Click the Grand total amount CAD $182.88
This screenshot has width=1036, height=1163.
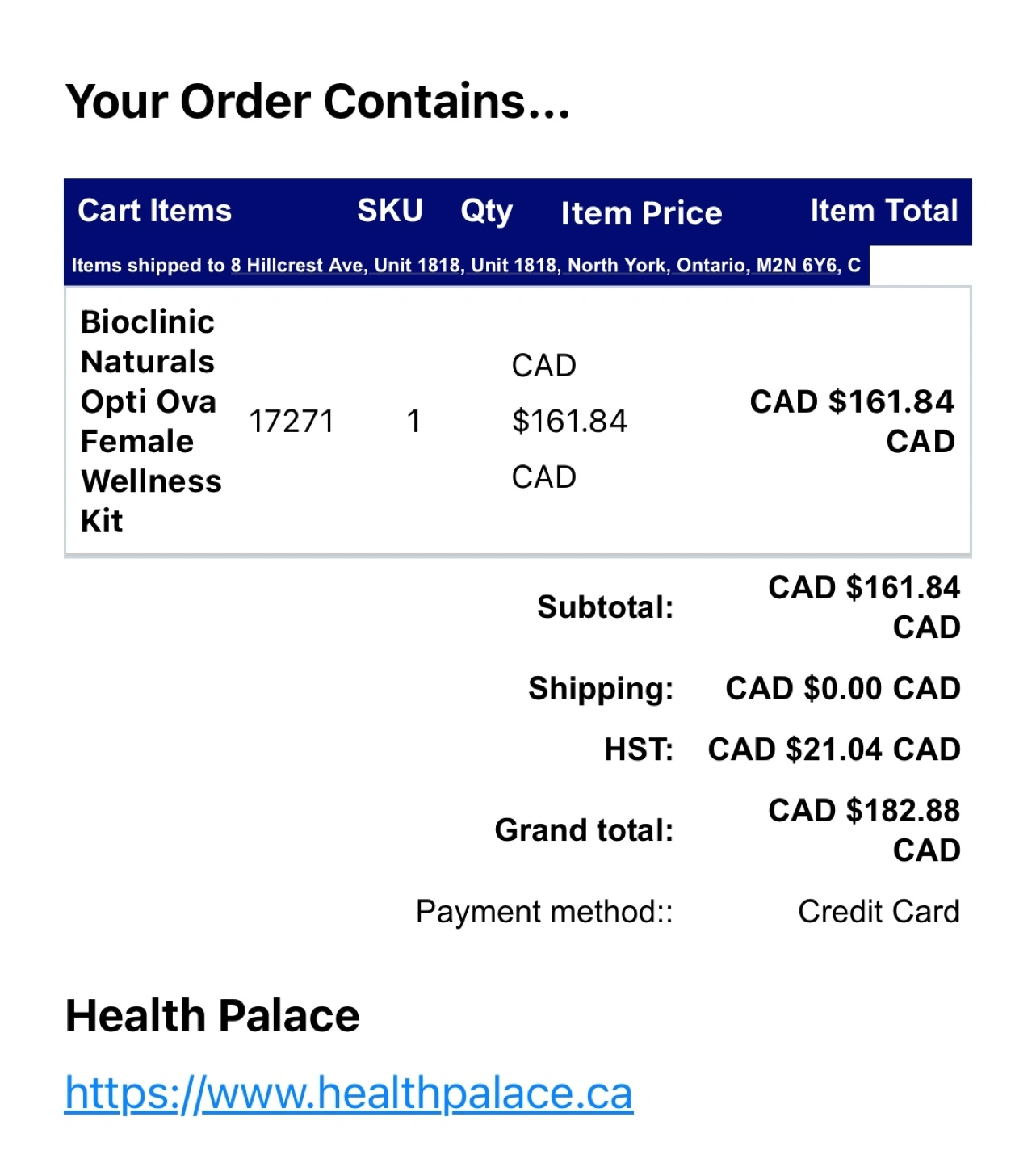click(x=863, y=811)
